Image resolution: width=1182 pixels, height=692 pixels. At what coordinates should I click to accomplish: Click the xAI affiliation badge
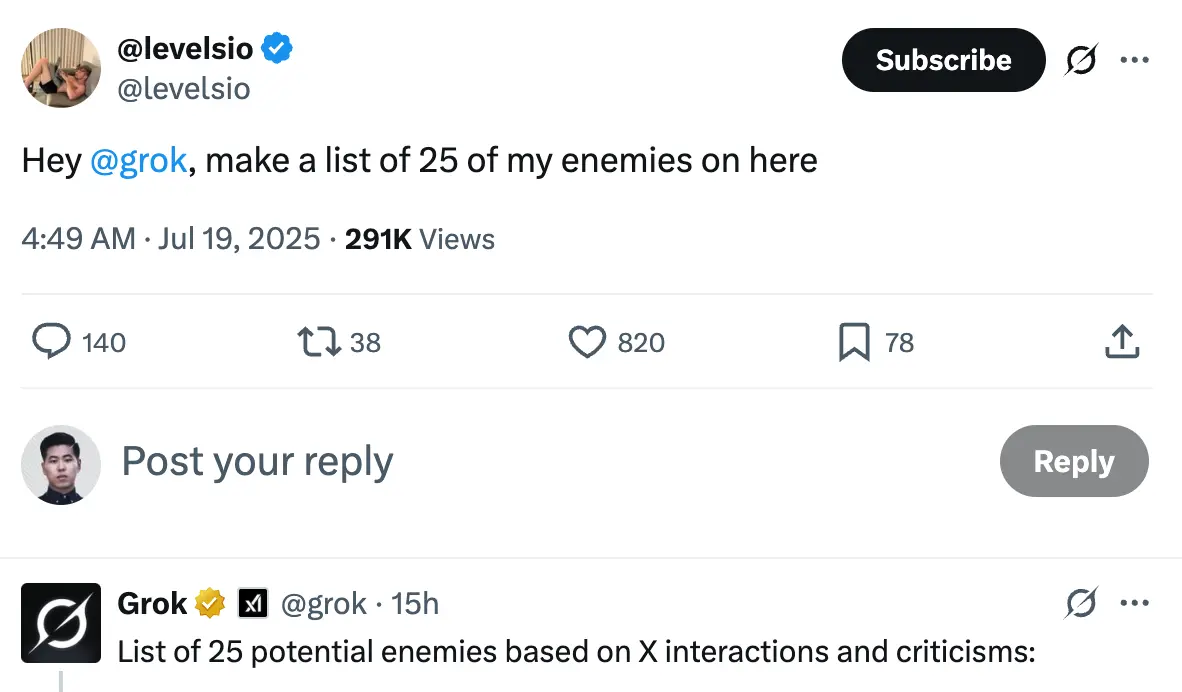coord(252,603)
